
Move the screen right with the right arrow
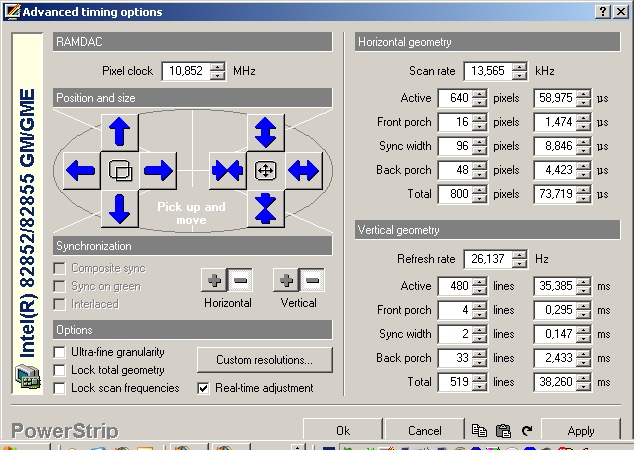pyautogui.click(x=158, y=170)
